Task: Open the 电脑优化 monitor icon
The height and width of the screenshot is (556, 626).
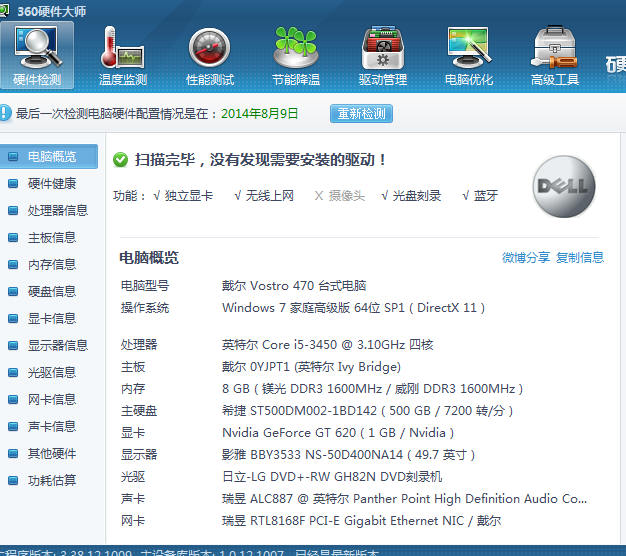Action: click(469, 55)
